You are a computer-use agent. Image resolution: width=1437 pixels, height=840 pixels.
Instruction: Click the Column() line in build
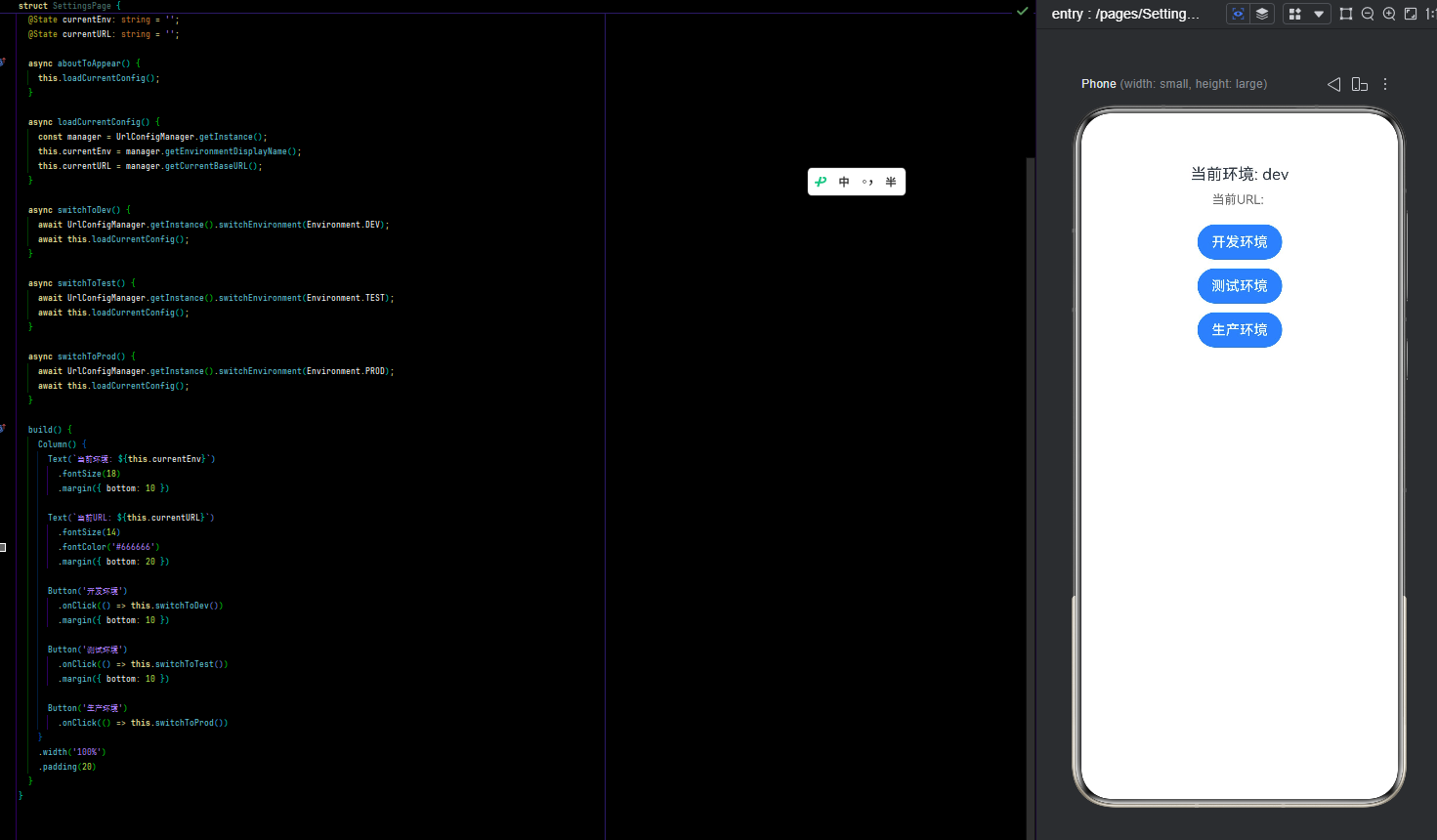click(62, 444)
